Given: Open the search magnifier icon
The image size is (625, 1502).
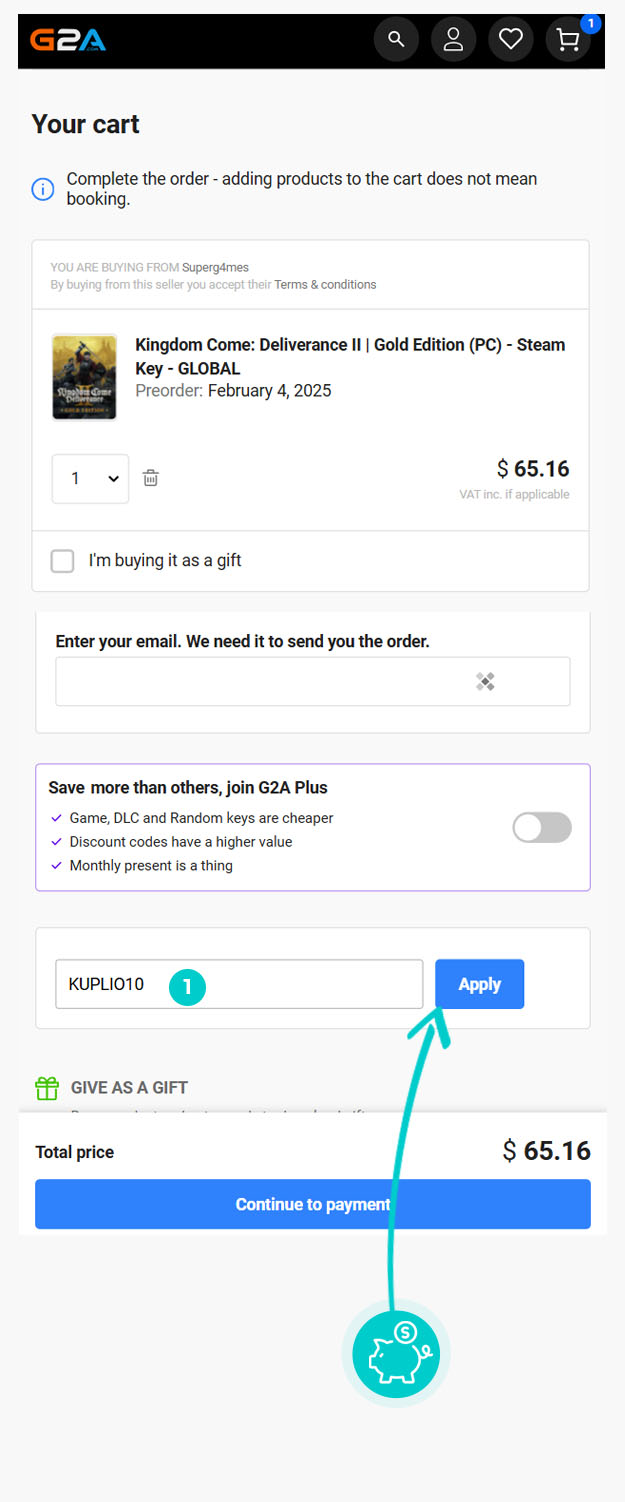Looking at the screenshot, I should (396, 40).
